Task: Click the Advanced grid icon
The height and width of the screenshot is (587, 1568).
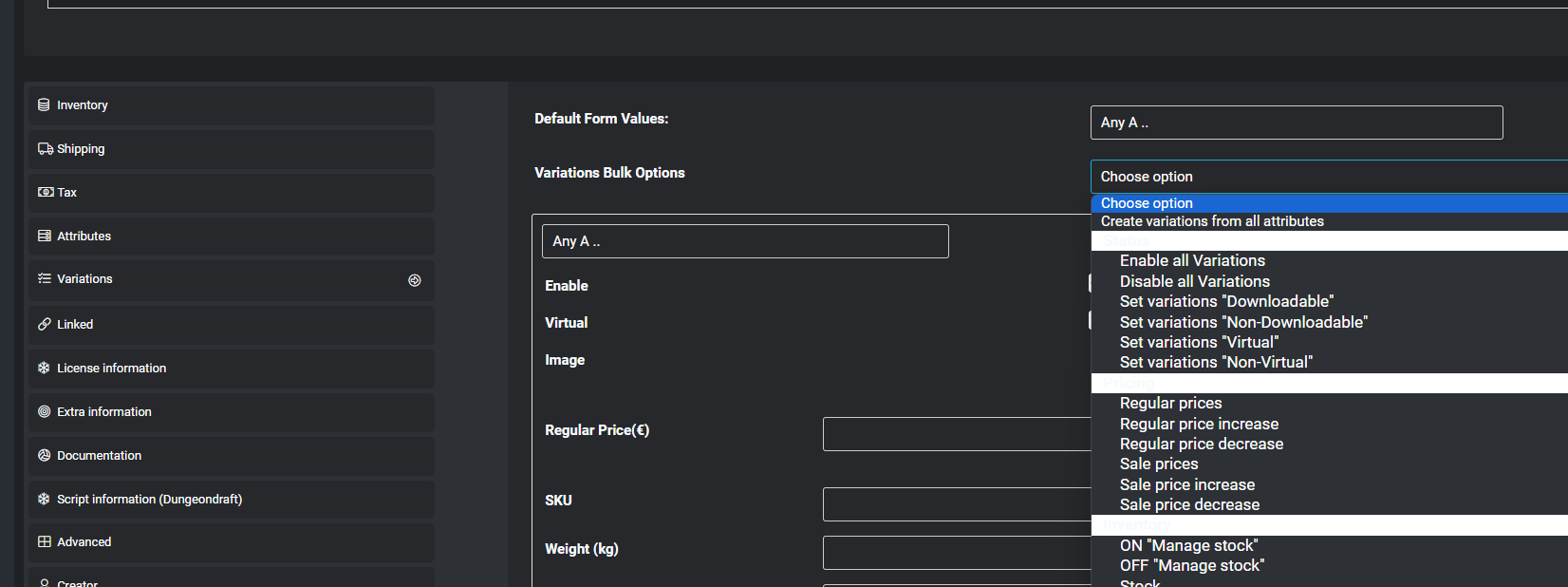Action: click(45, 542)
